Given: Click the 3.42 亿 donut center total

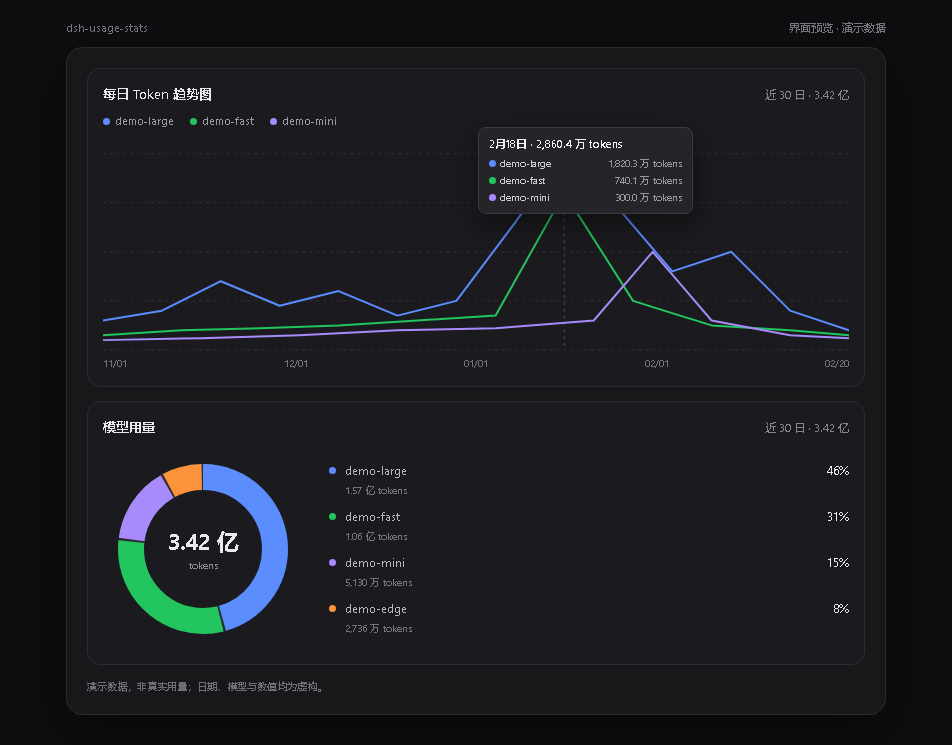Looking at the screenshot, I should [x=203, y=542].
